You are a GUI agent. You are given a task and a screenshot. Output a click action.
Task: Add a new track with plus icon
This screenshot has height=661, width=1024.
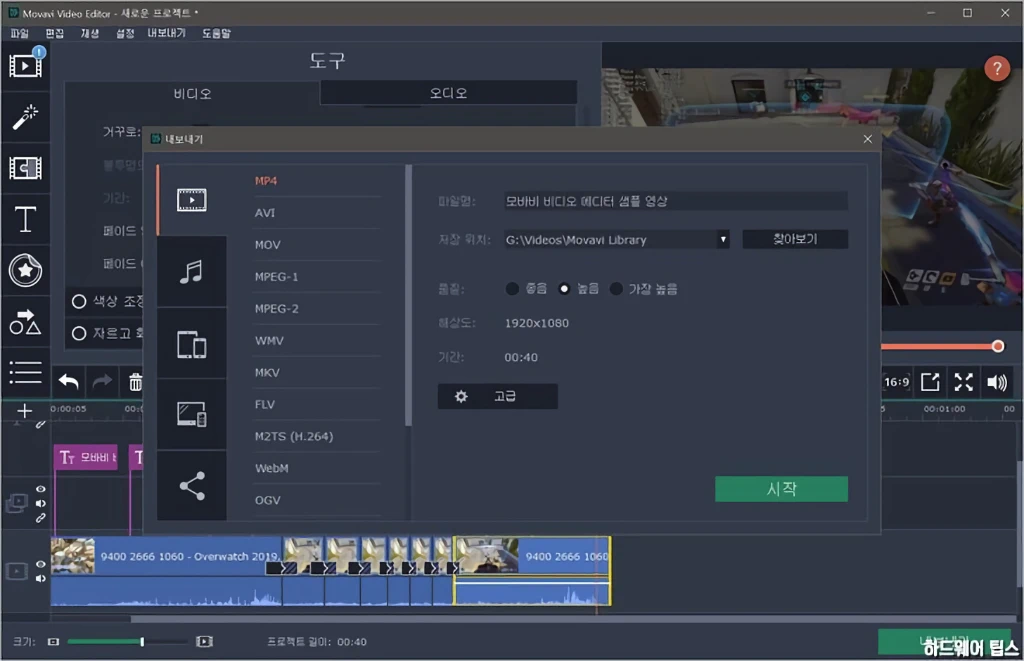pos(24,411)
